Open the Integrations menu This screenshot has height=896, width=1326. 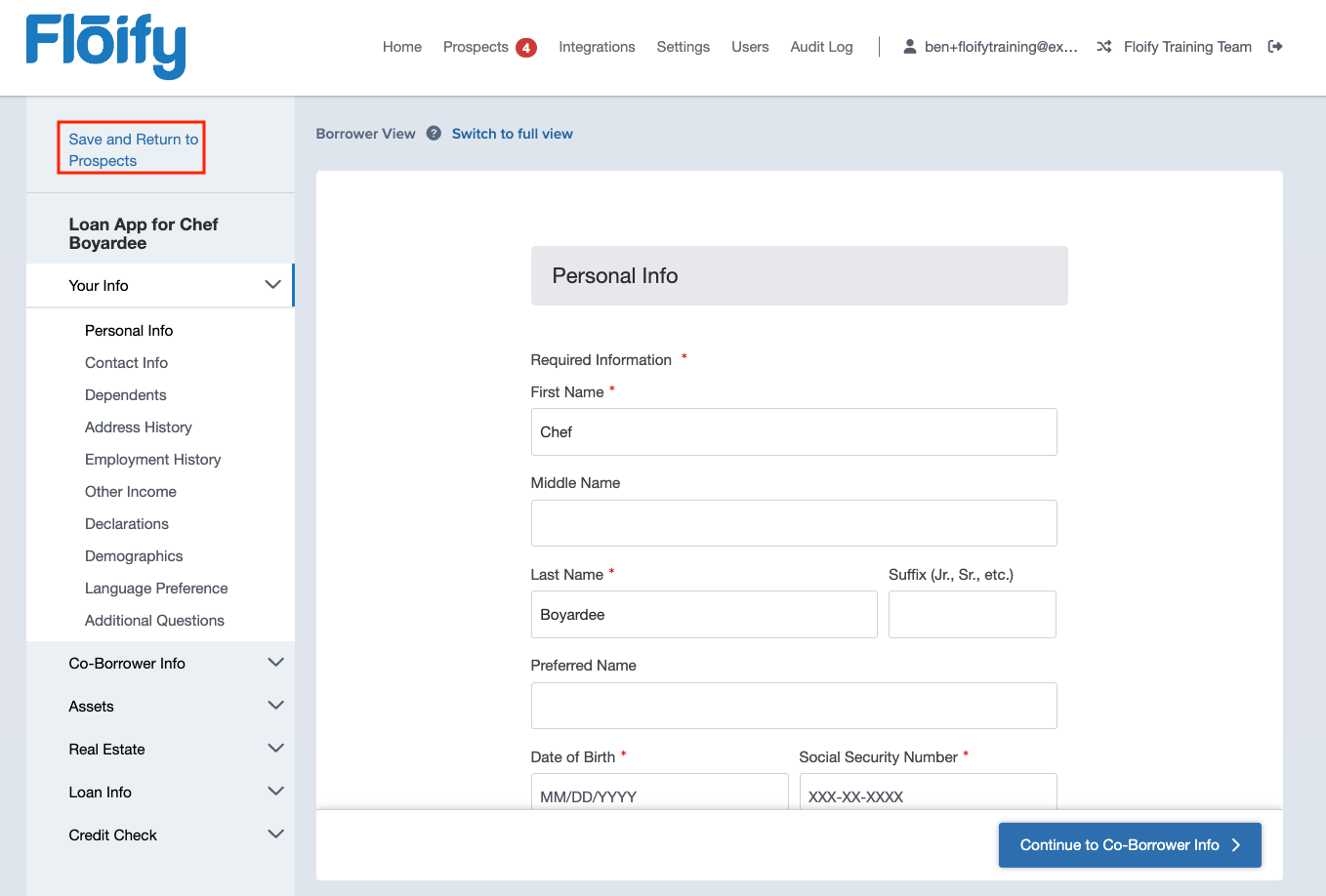coord(597,47)
